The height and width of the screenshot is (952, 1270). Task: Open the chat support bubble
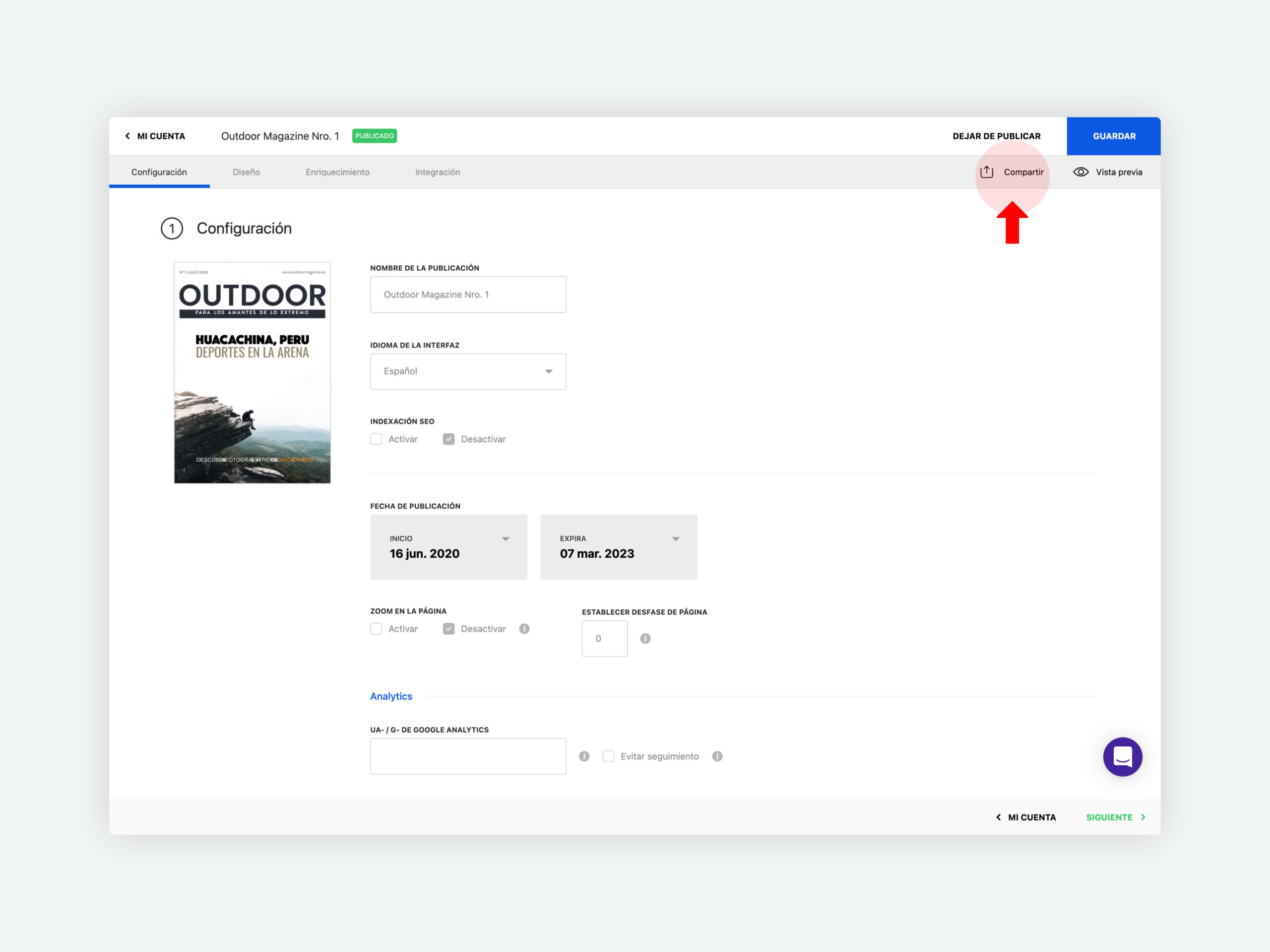click(1123, 757)
